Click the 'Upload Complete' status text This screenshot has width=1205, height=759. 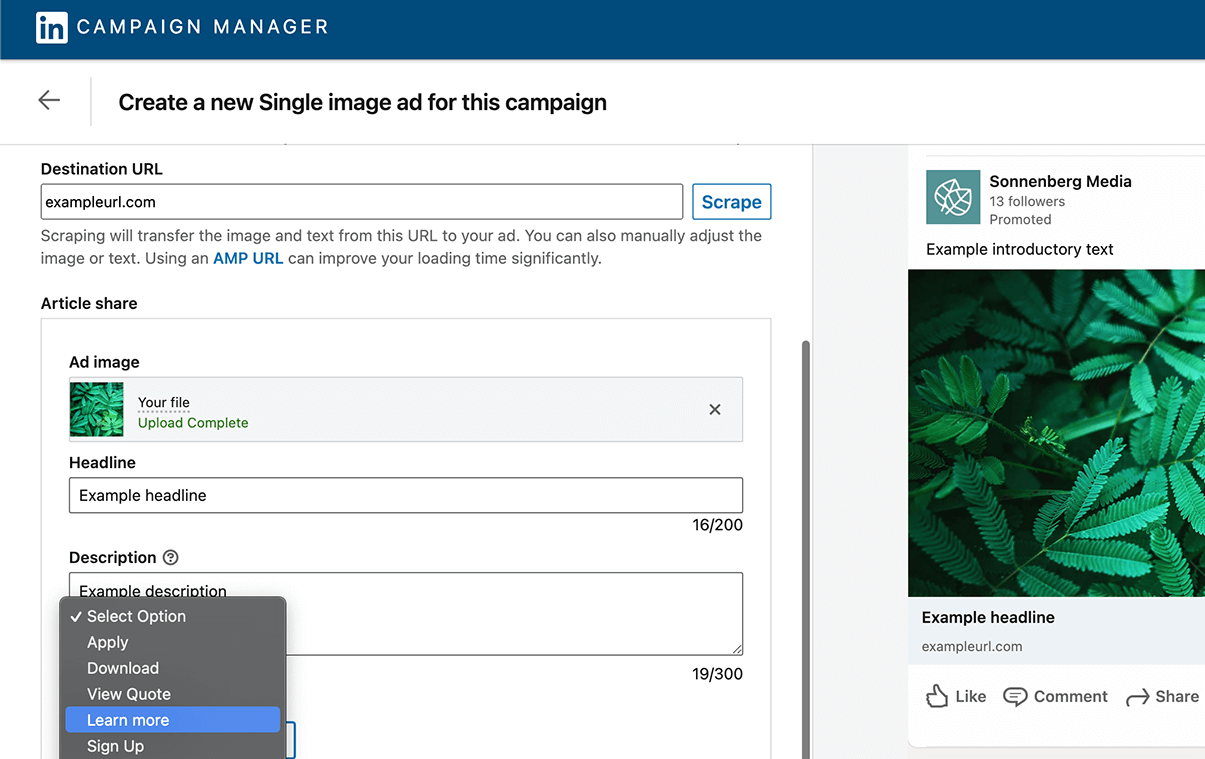pos(193,423)
